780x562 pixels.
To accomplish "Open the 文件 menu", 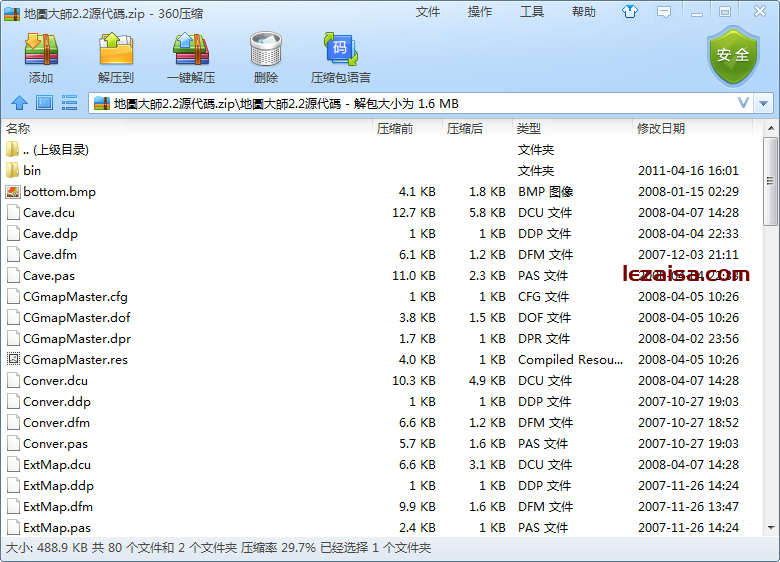I will [428, 12].
